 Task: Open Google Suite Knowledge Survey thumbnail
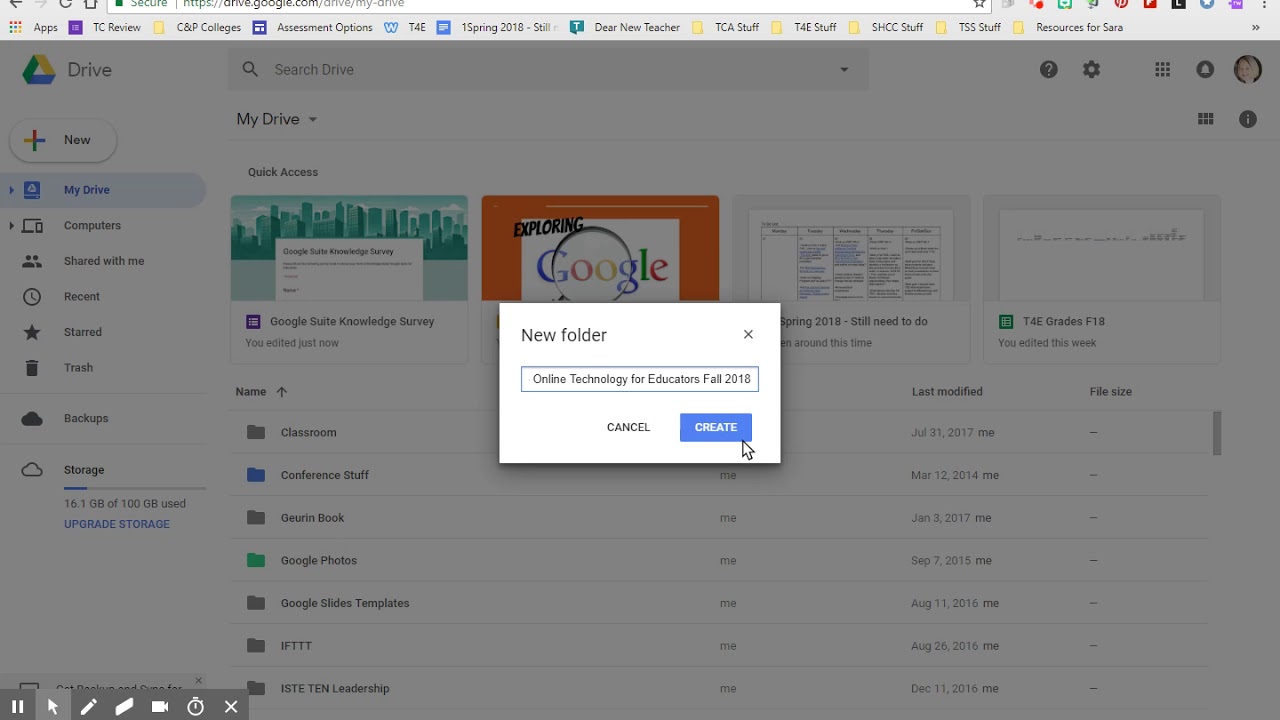pyautogui.click(x=349, y=248)
